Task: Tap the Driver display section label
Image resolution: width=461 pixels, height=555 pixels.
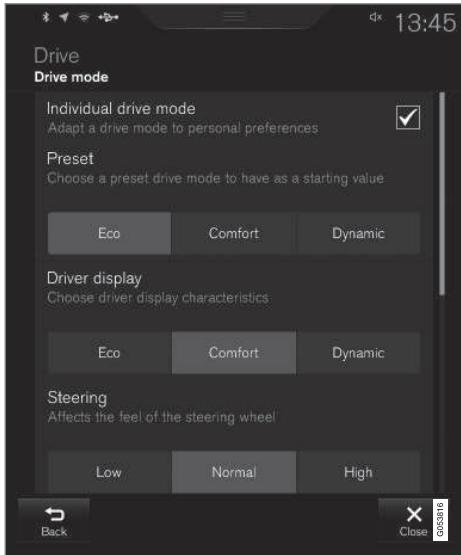Action: [x=94, y=279]
